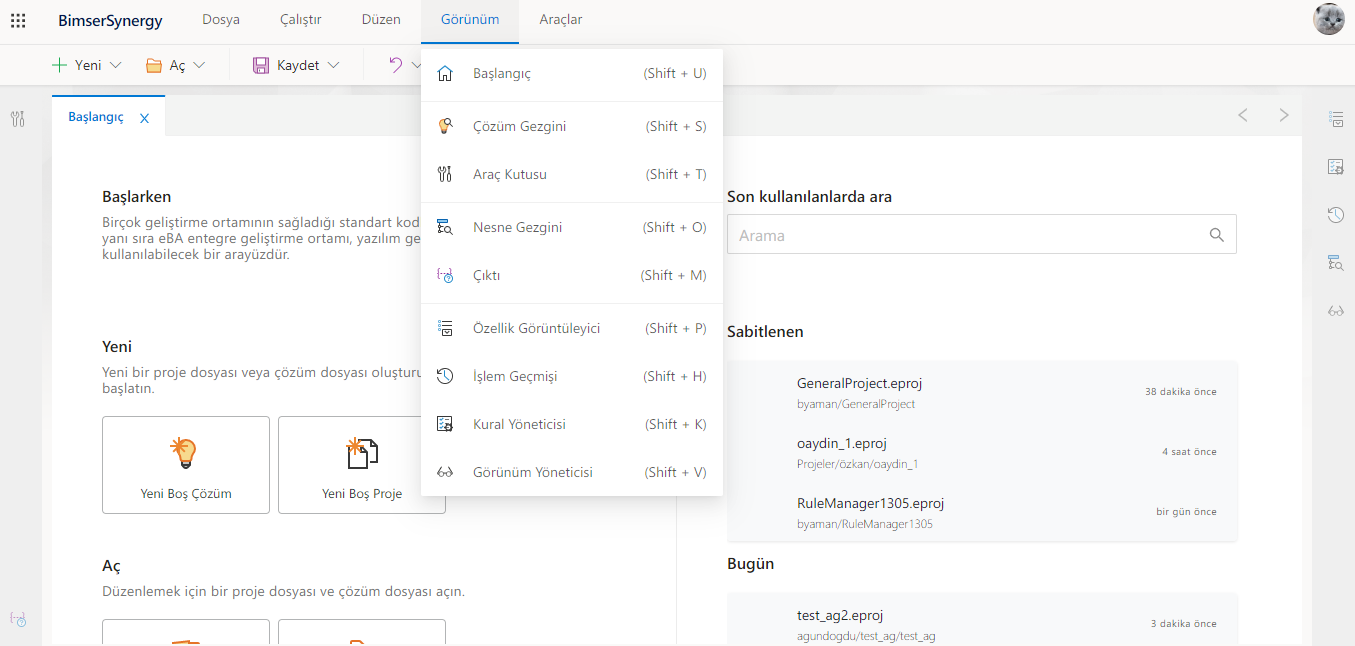The height and width of the screenshot is (646, 1355).
Task: Open the Araçlar menu
Action: (560, 20)
